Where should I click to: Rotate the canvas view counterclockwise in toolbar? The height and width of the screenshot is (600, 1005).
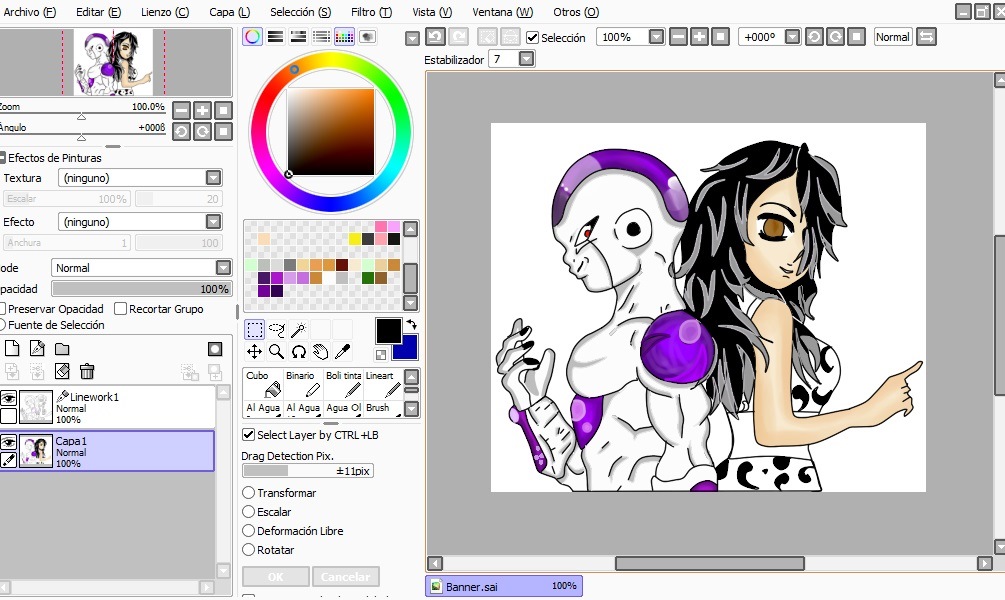[x=814, y=37]
